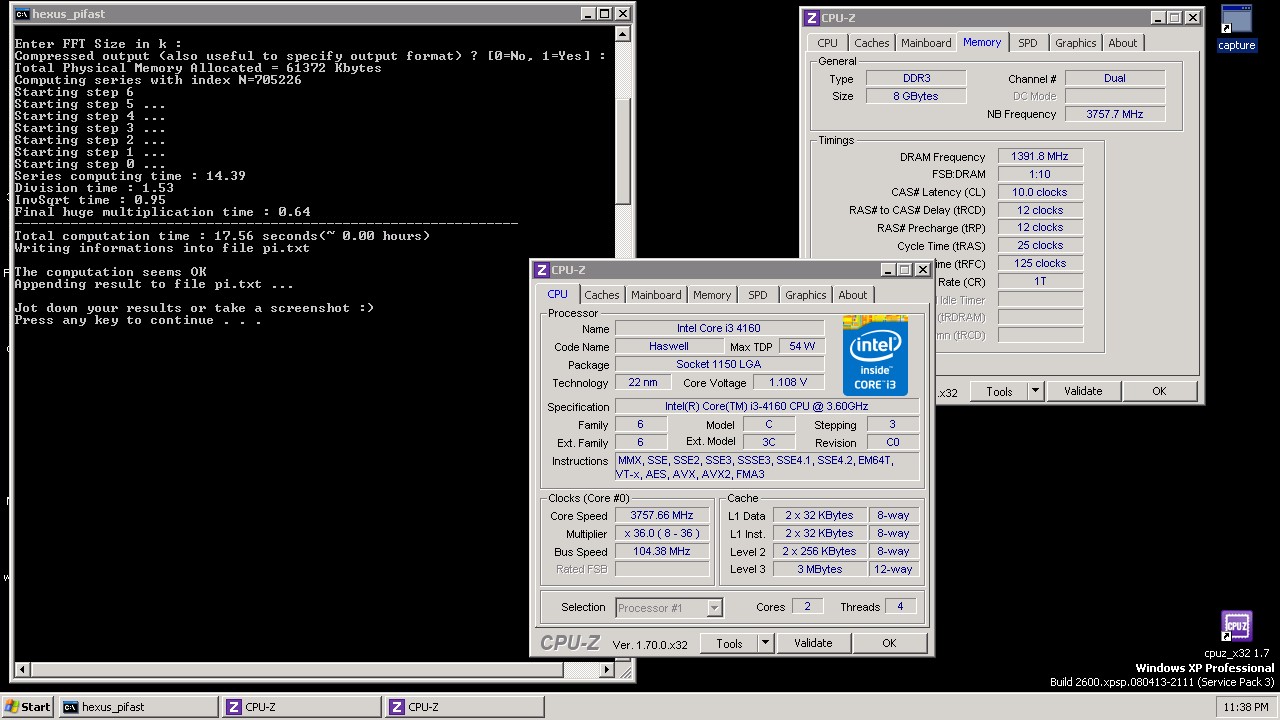The height and width of the screenshot is (720, 1280).
Task: Select Graphics tab in Memory CPU-Z window
Action: pyautogui.click(x=1076, y=43)
